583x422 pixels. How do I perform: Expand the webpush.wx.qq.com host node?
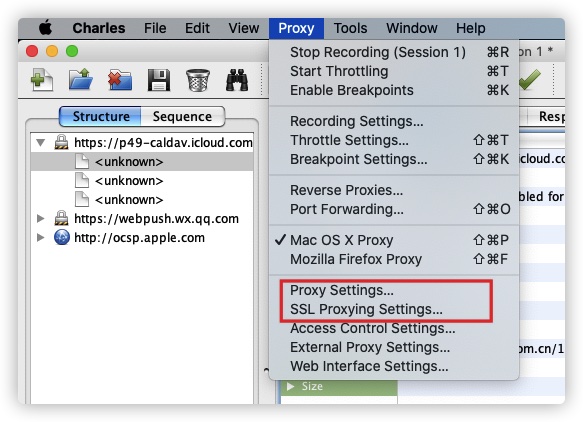coord(41,219)
